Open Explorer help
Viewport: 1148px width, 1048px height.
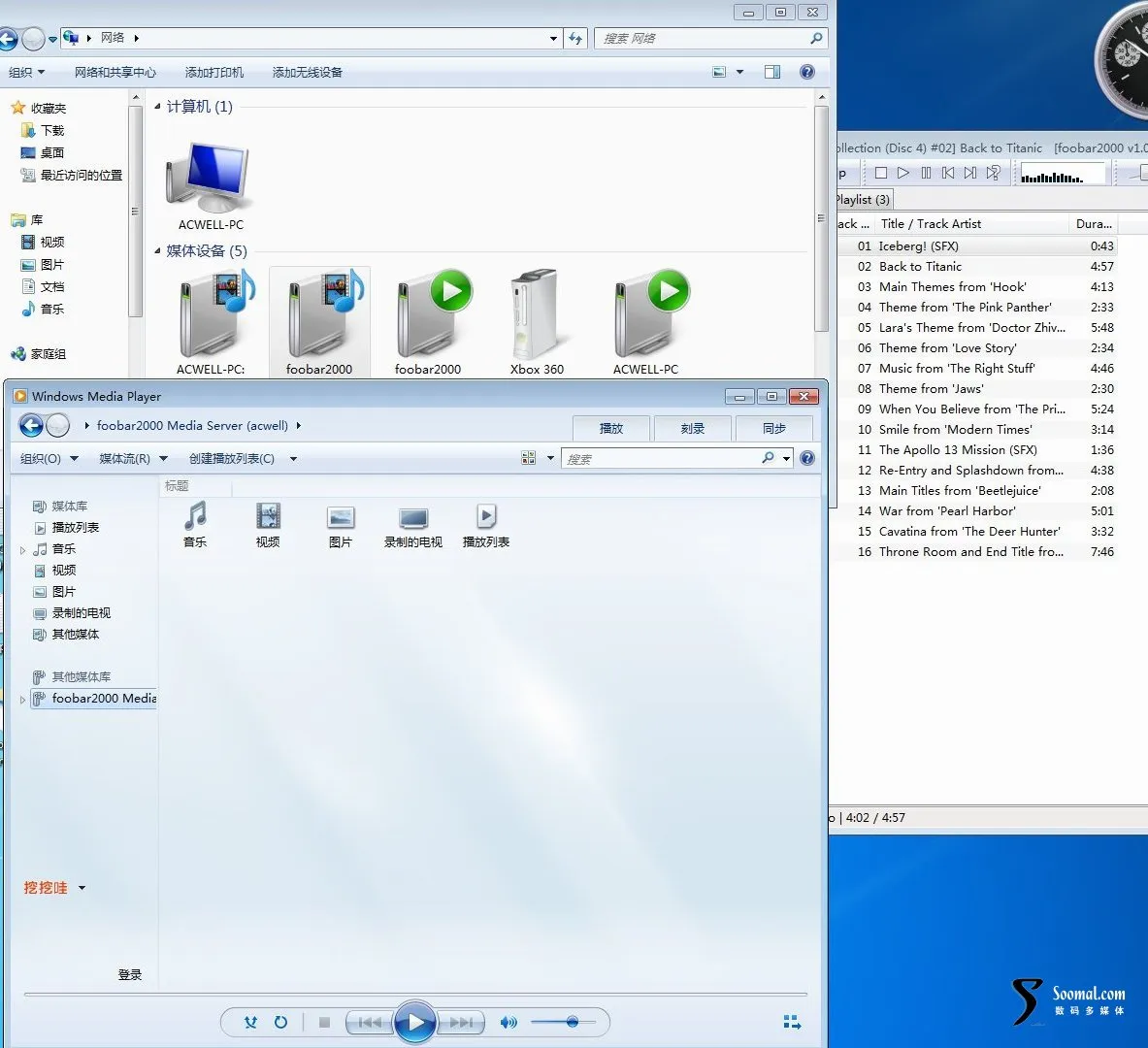click(806, 72)
